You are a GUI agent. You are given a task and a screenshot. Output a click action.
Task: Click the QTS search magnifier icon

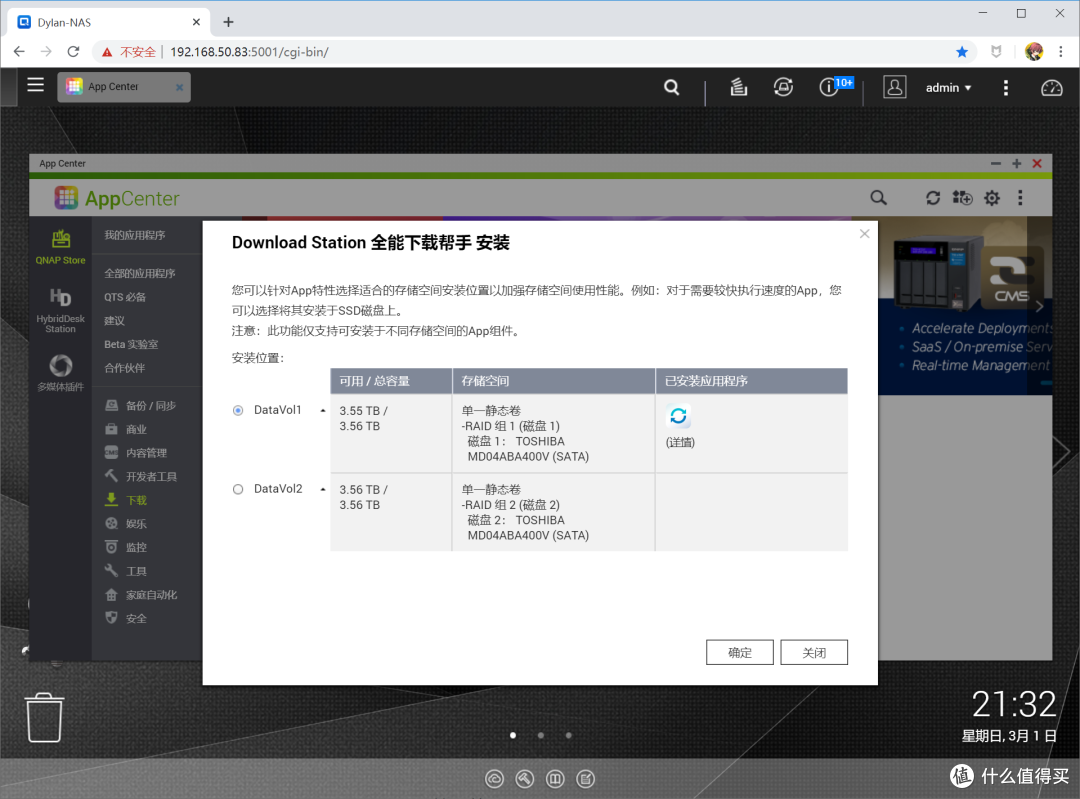(672, 87)
